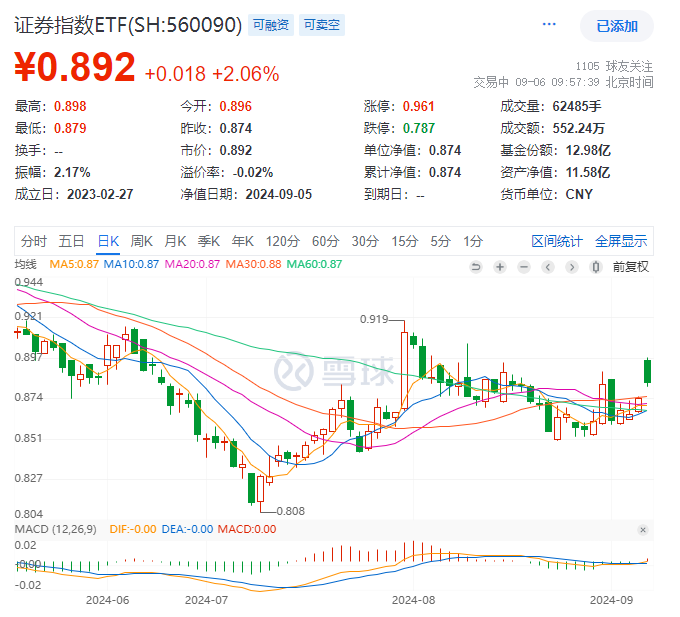Open 全屏显示 fullscreen view
Screen dimensions: 680x617
tap(621, 241)
